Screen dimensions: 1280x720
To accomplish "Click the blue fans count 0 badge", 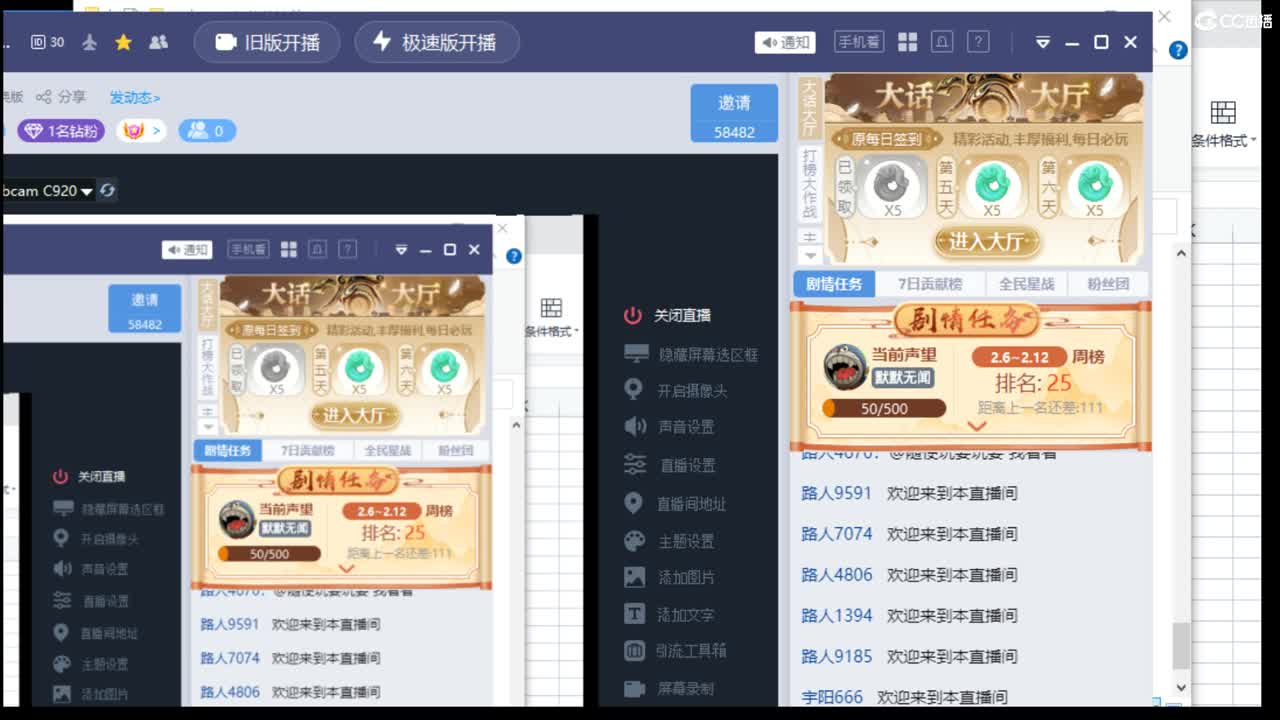I will pyautogui.click(x=207, y=131).
